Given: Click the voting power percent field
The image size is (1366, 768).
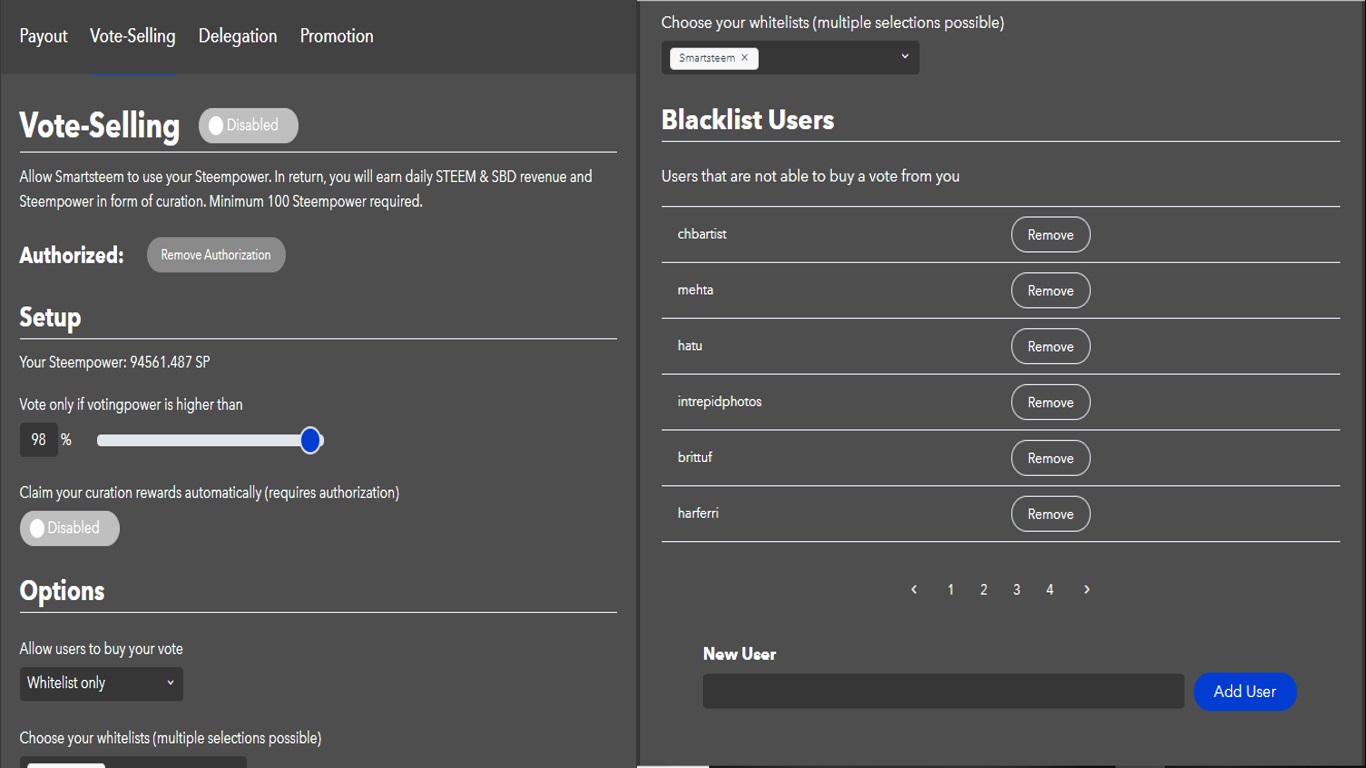Looking at the screenshot, I should [39, 440].
